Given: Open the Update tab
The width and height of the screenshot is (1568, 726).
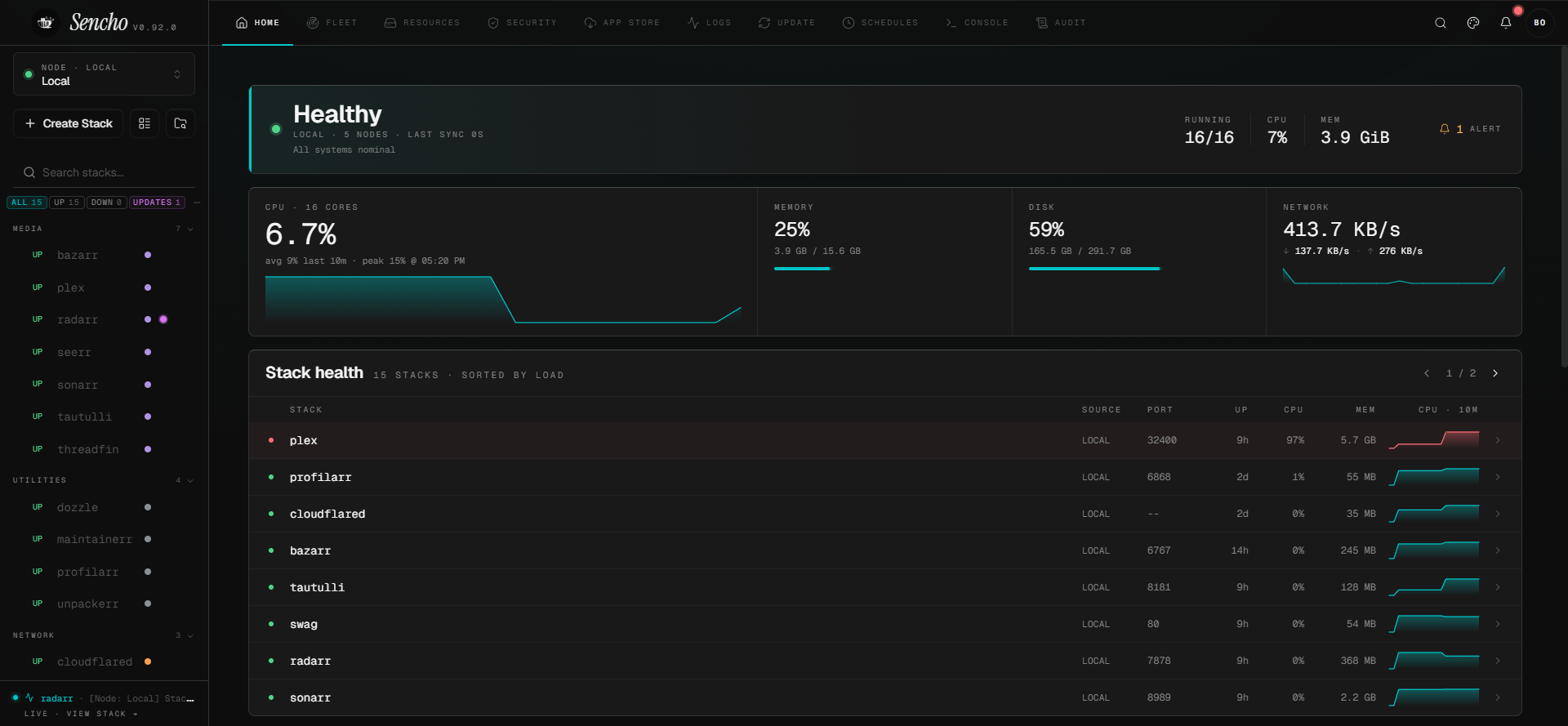Looking at the screenshot, I should click(x=787, y=23).
